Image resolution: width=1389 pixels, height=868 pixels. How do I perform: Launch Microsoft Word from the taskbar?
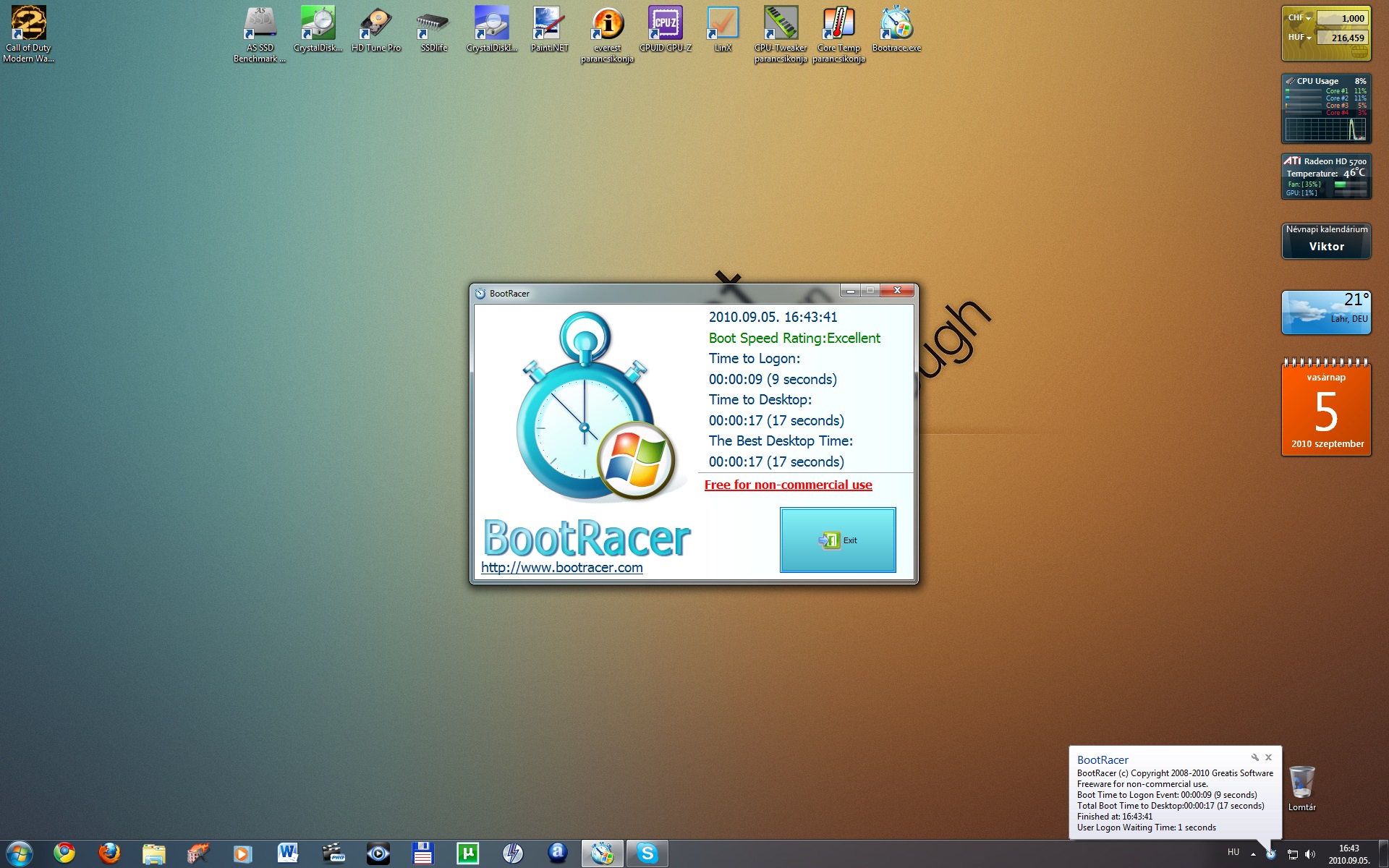(287, 854)
